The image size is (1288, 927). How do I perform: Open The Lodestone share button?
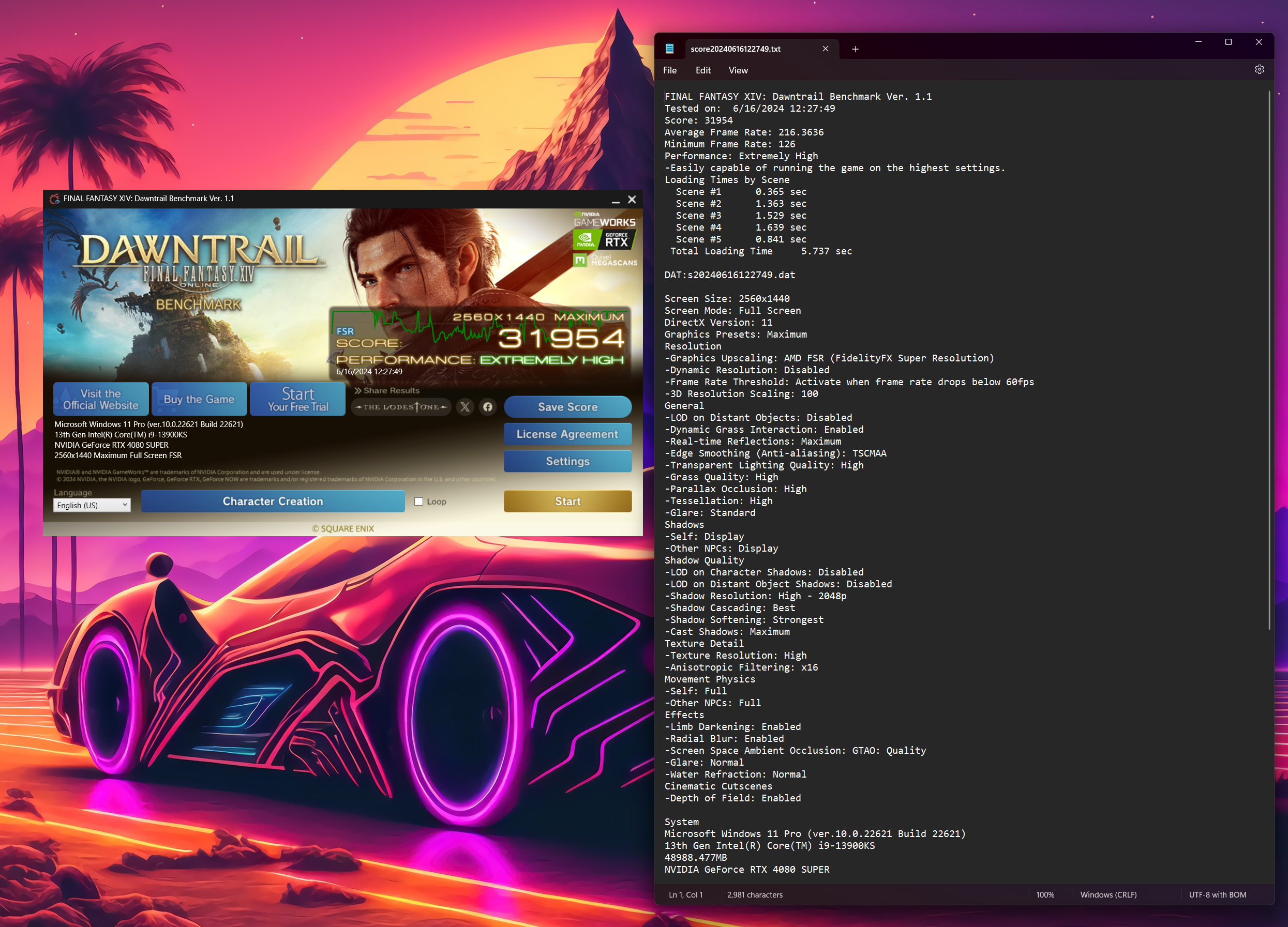[x=401, y=407]
